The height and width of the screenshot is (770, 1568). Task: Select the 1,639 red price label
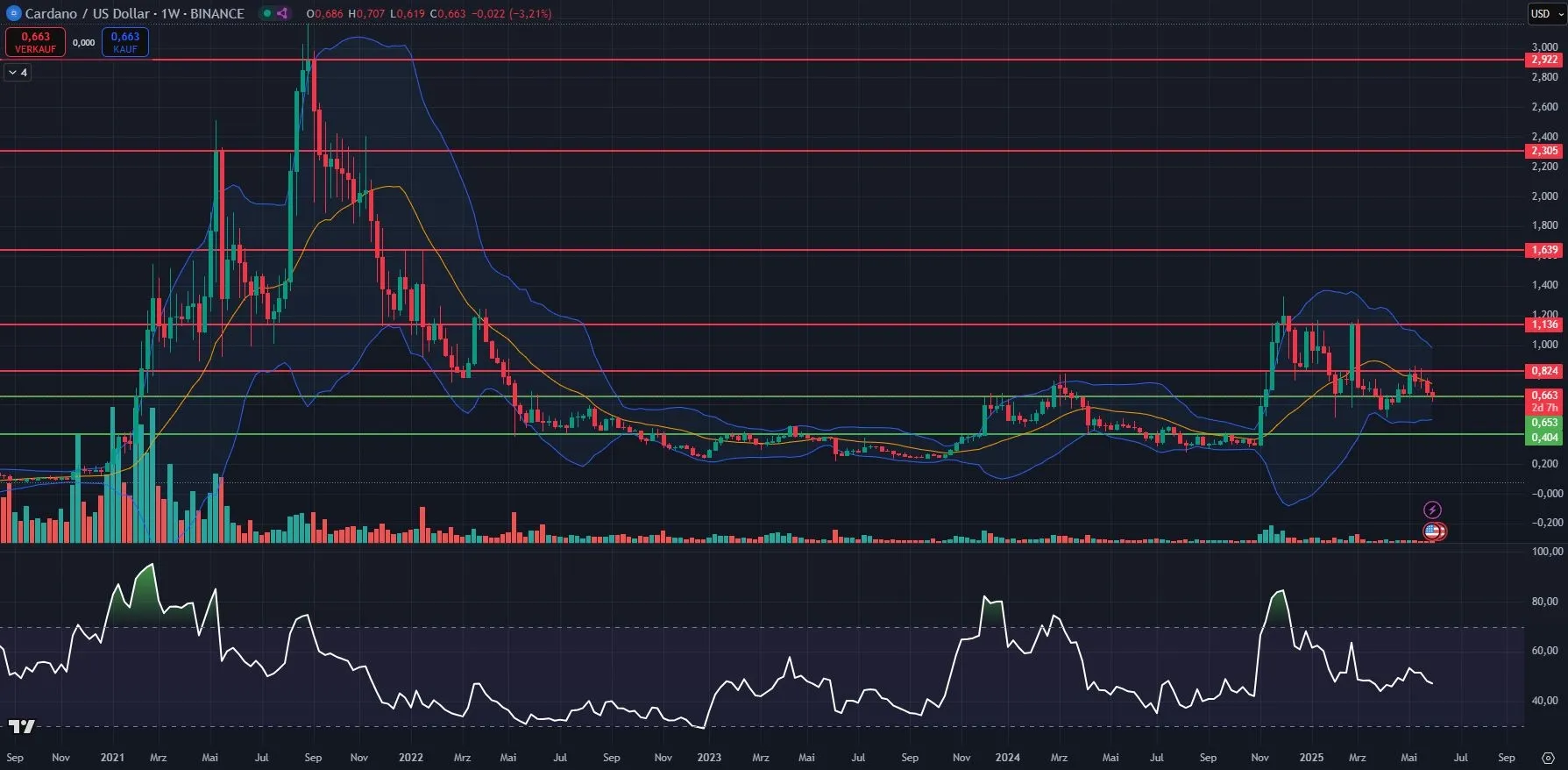coord(1544,250)
